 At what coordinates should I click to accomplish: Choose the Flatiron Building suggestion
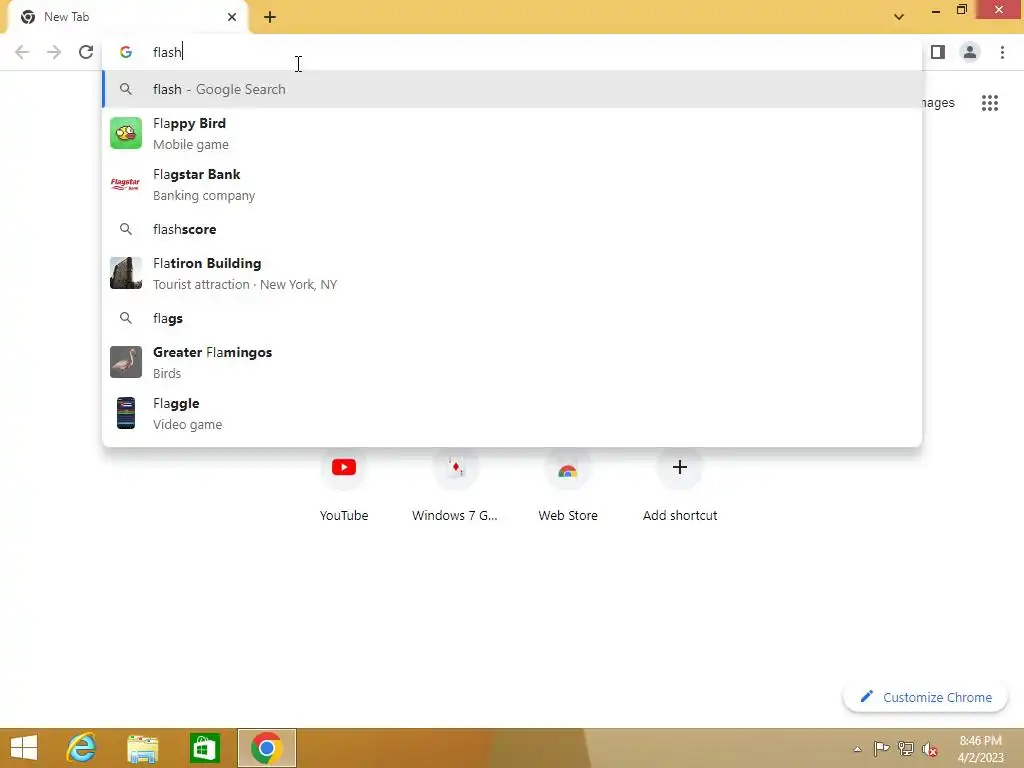pos(512,273)
